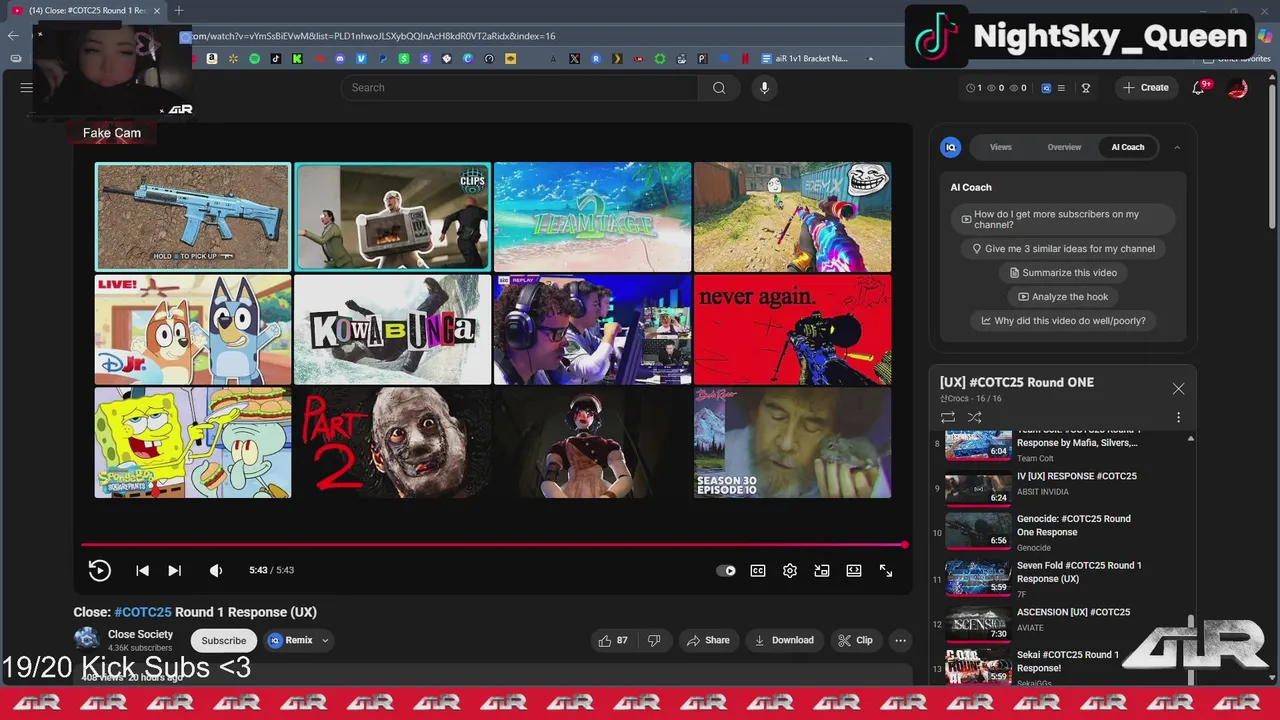Image resolution: width=1280 pixels, height=720 pixels.
Task: Go to the previous video in playlist
Action: tap(142, 570)
